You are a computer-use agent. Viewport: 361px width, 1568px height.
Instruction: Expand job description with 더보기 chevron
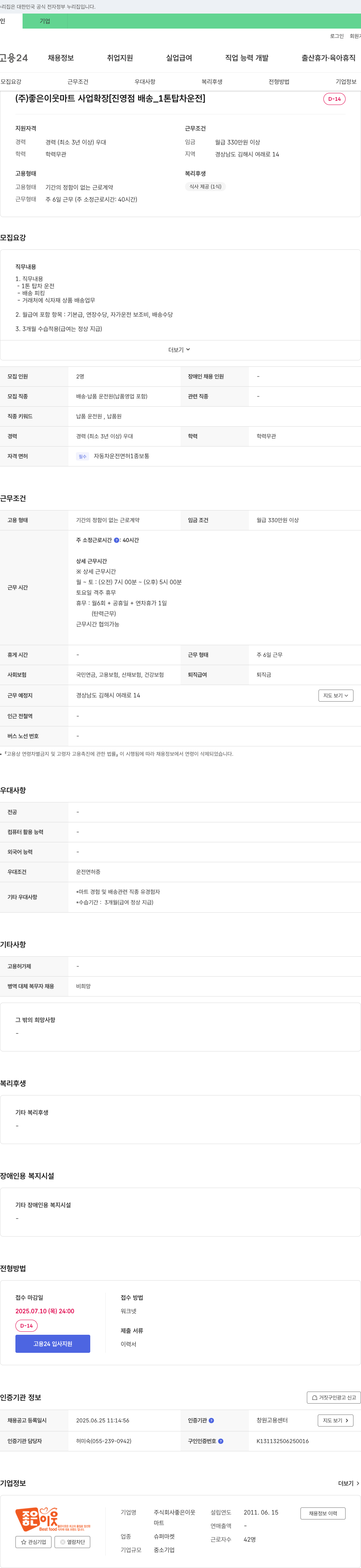pyautogui.click(x=180, y=350)
